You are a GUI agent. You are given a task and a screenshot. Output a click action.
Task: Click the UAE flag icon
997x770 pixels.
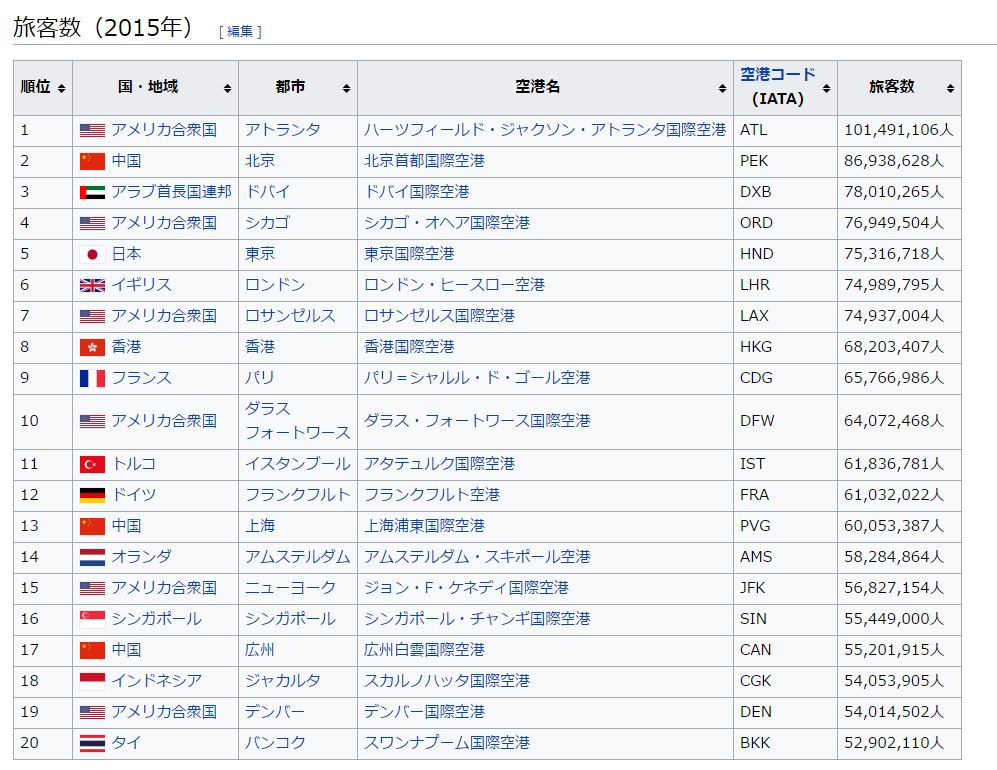(x=92, y=192)
